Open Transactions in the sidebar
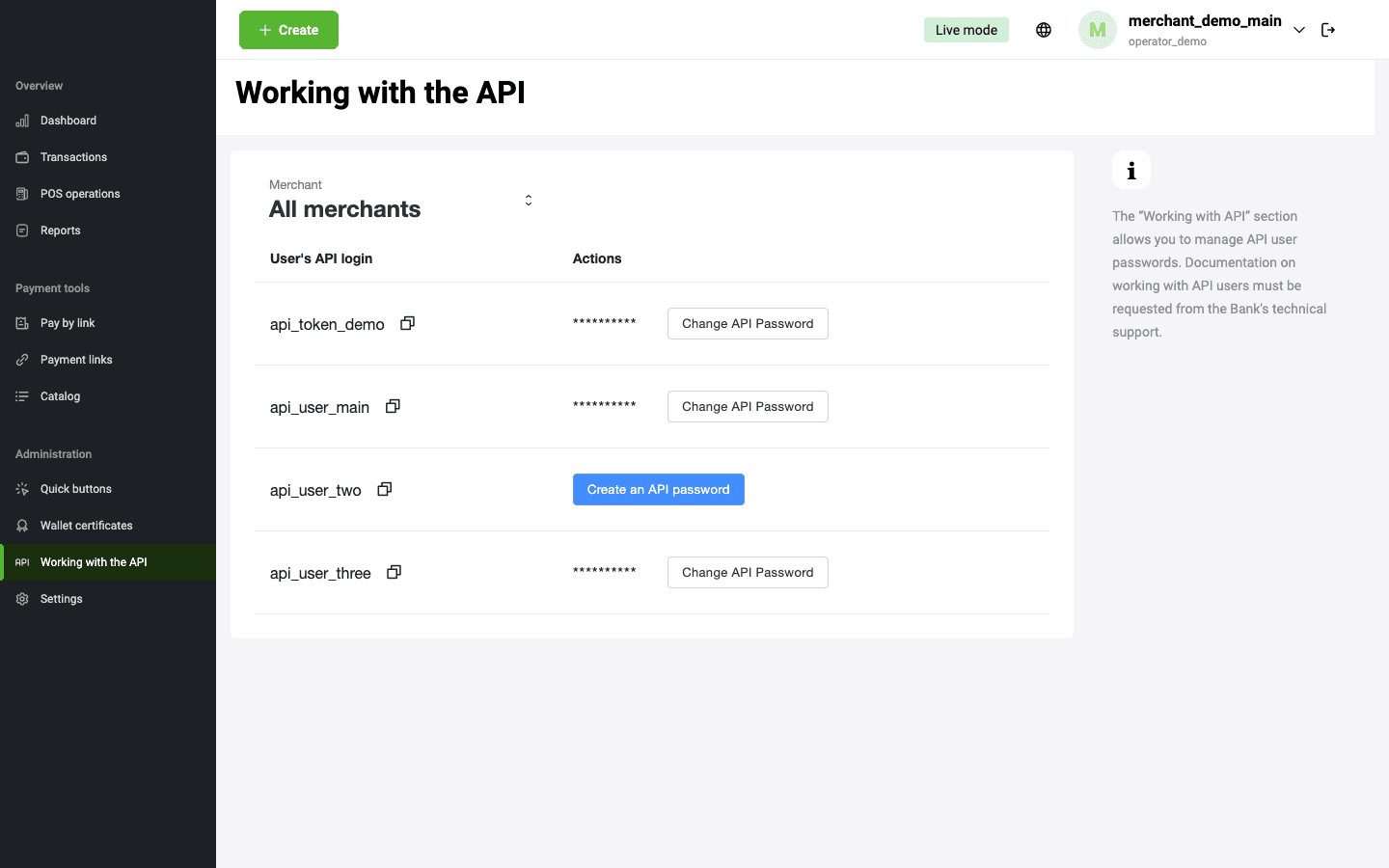 [73, 157]
